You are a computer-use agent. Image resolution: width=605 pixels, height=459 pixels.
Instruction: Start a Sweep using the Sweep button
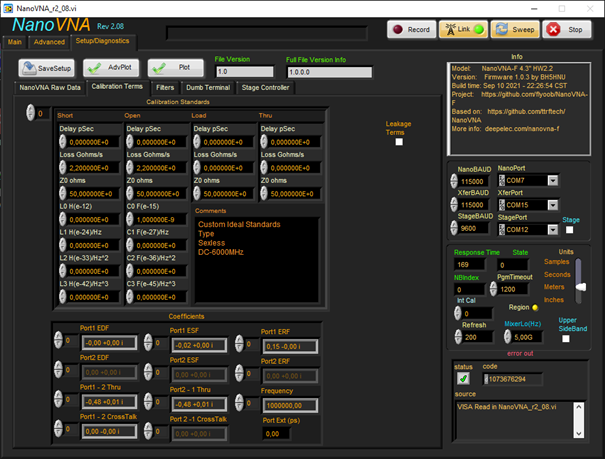(516, 30)
